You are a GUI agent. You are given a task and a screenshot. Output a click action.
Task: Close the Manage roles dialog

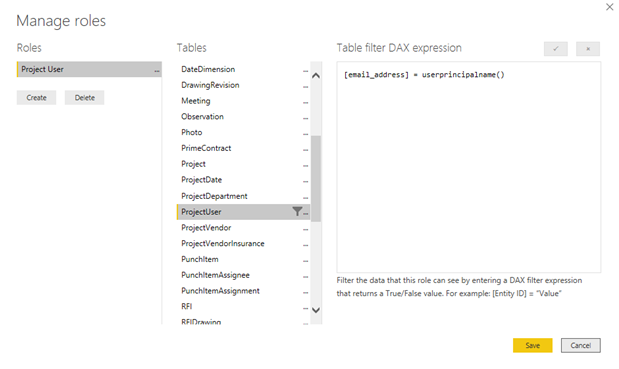(x=610, y=7)
